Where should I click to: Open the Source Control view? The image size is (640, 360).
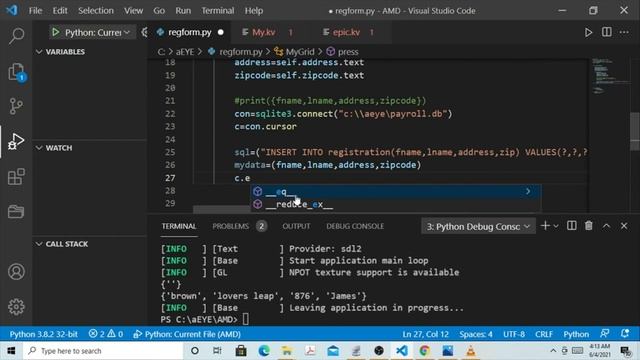click(x=16, y=106)
